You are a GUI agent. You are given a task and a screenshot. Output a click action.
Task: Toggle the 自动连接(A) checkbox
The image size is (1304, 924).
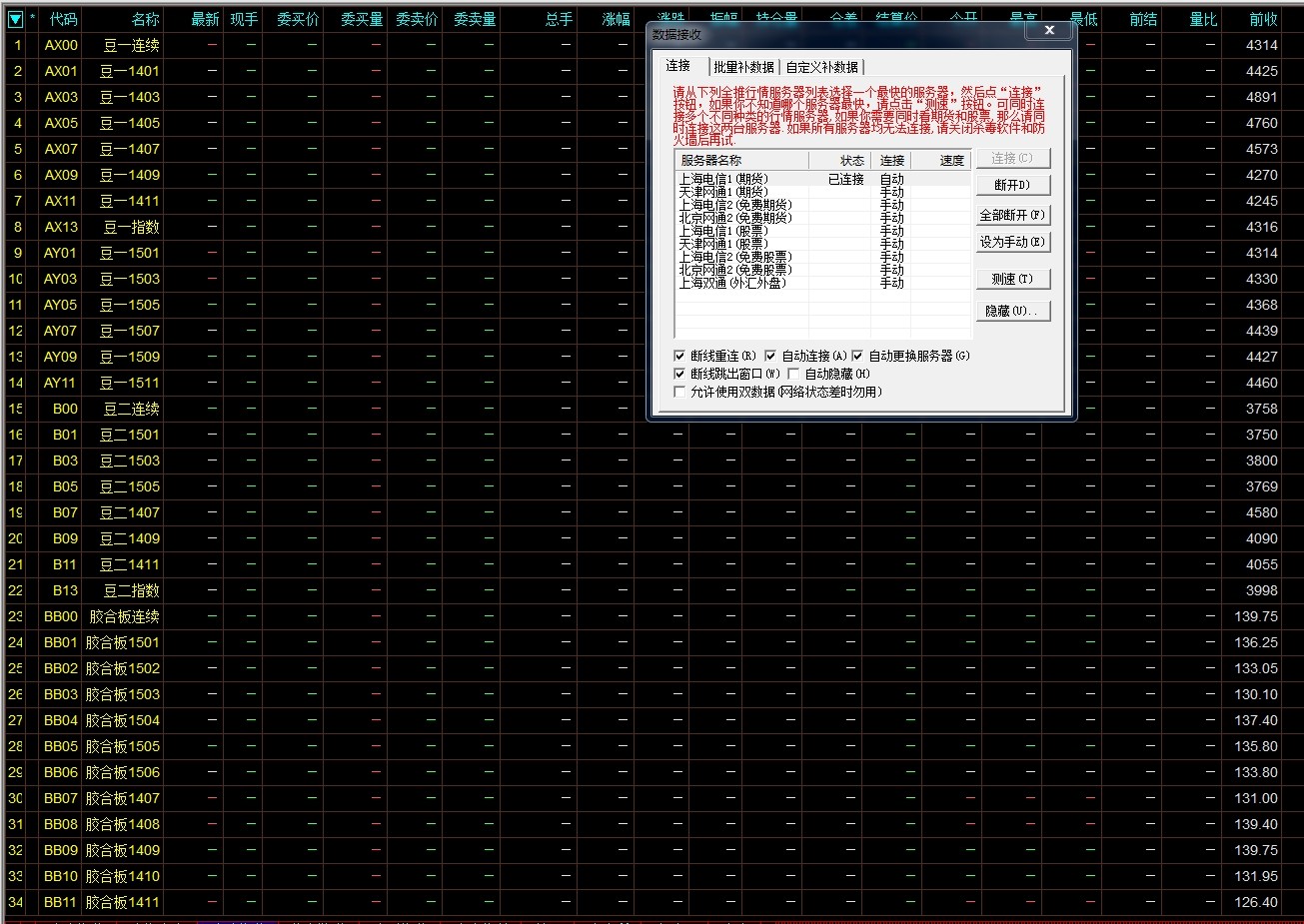770,356
